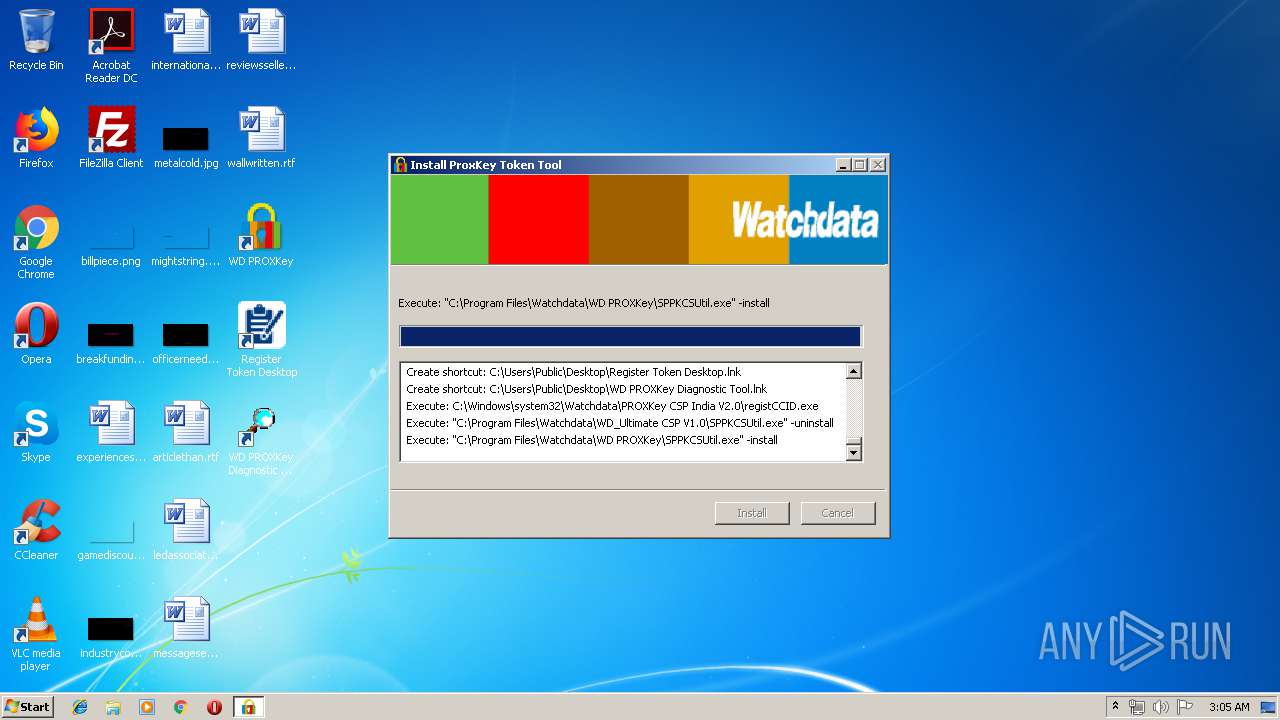Open Register Token Desktop shortcut

click(261, 340)
